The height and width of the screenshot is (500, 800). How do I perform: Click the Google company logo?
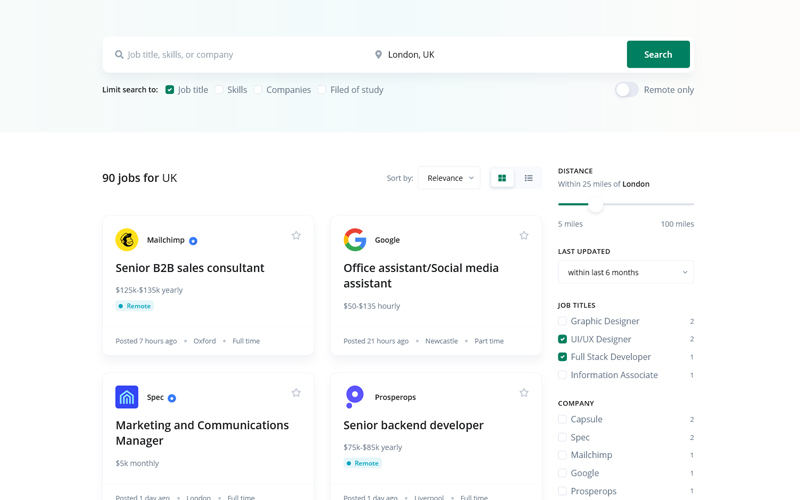coord(355,240)
